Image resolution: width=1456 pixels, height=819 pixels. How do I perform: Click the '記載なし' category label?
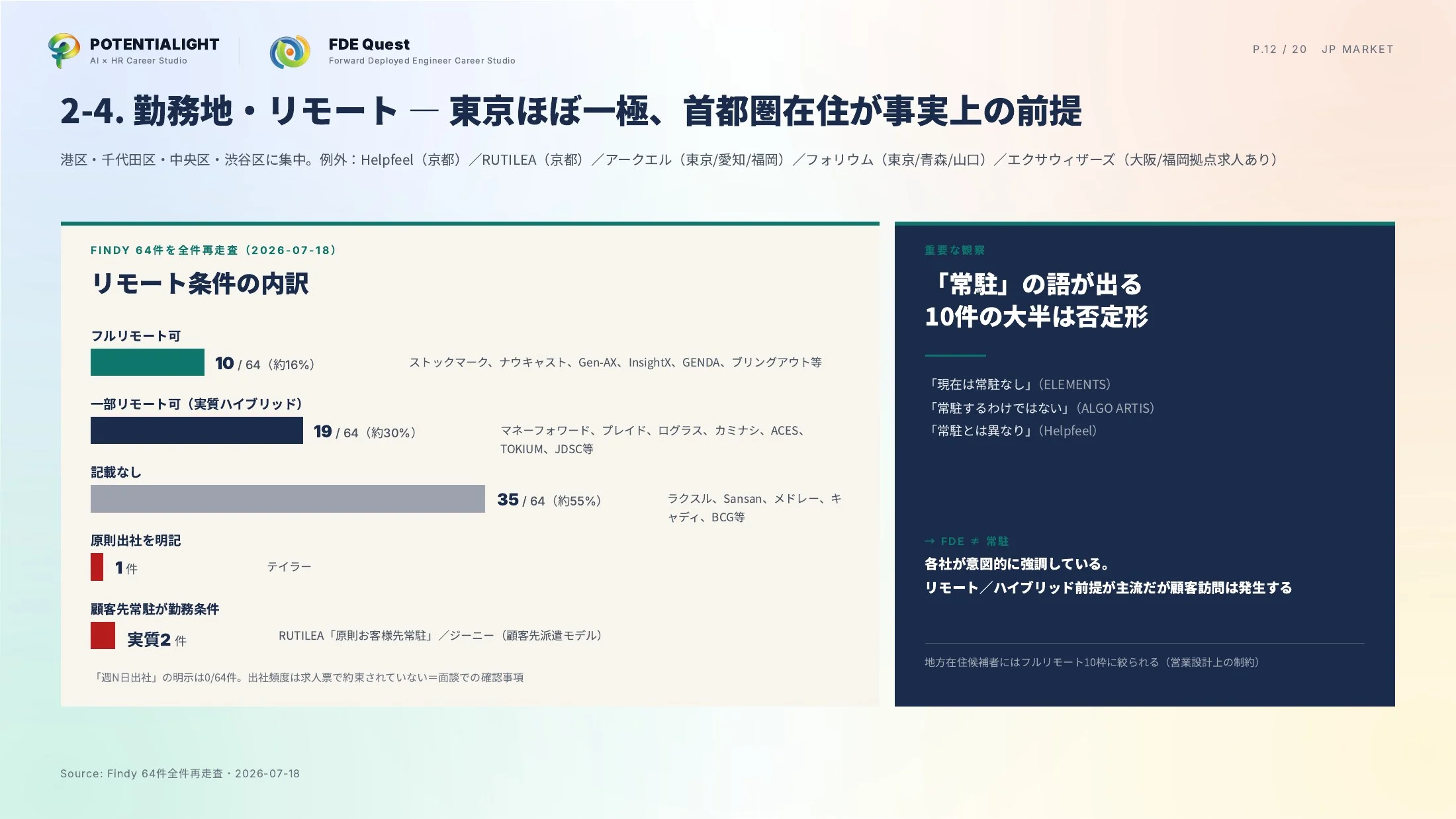(x=116, y=472)
